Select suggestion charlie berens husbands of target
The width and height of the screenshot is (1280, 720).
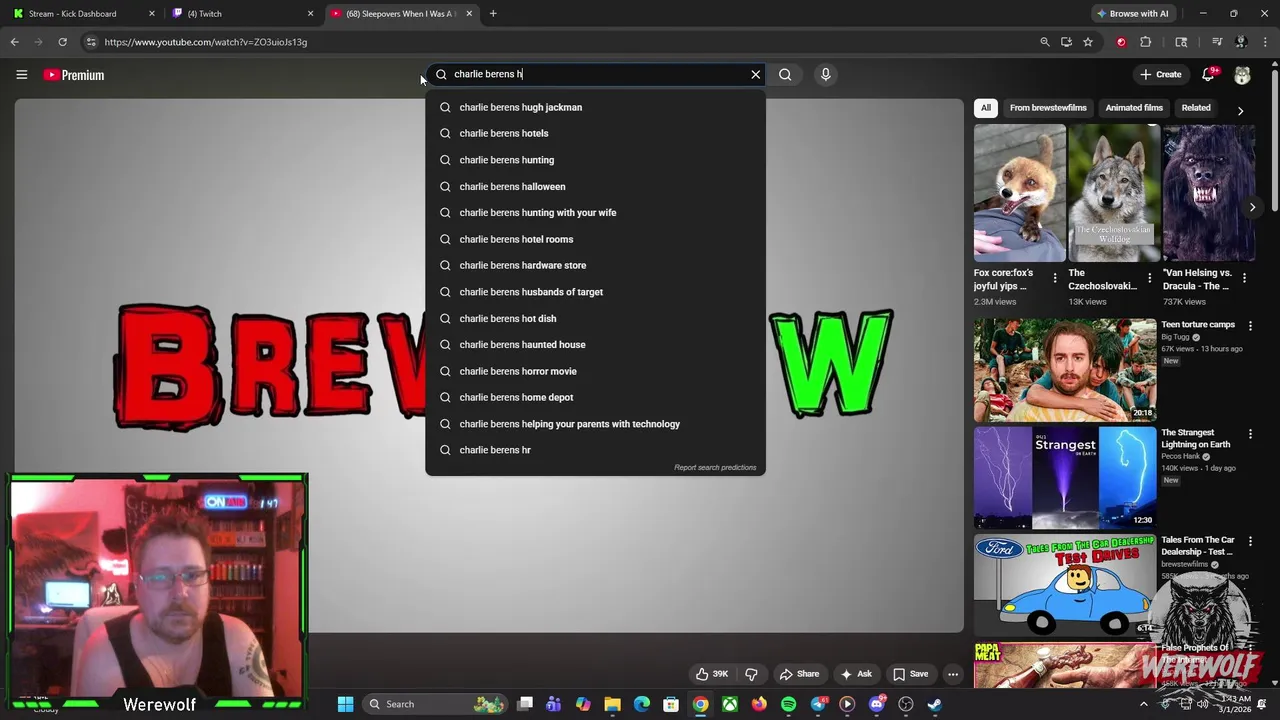595,292
